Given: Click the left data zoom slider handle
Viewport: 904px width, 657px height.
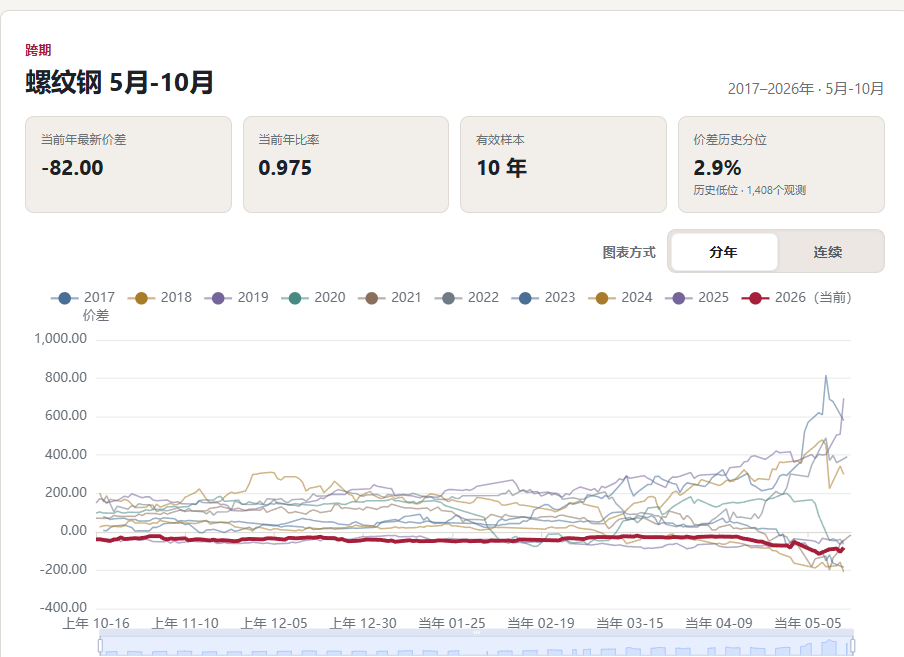Looking at the screenshot, I should click(100, 645).
